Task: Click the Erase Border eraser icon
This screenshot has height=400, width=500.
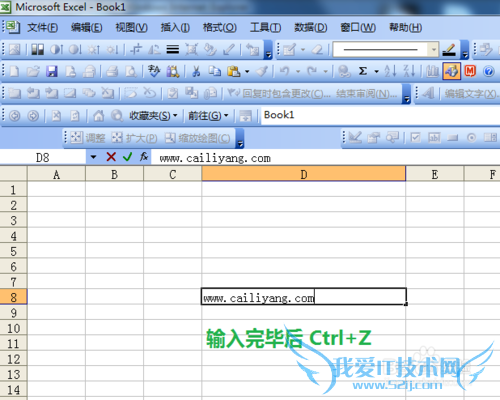Action: point(317,50)
